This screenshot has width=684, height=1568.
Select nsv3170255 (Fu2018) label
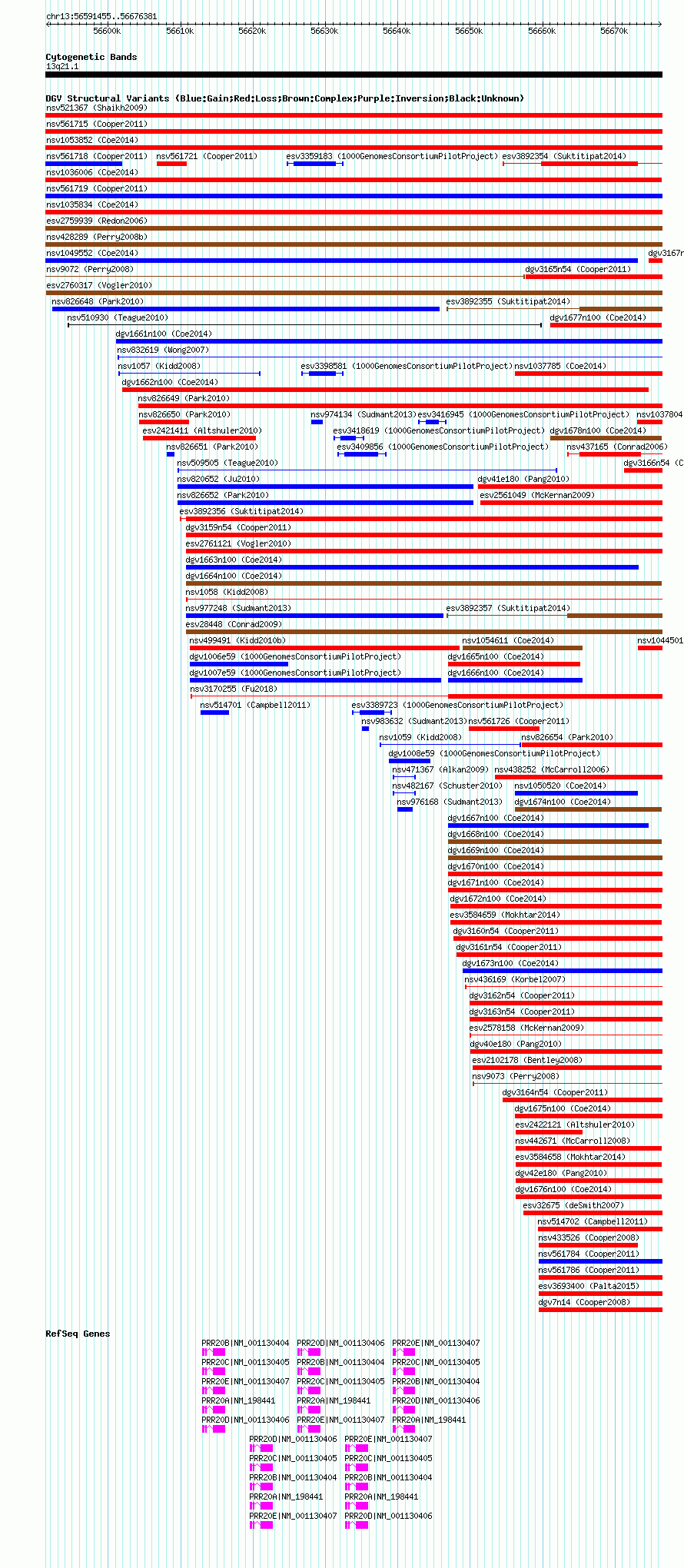pos(234,689)
